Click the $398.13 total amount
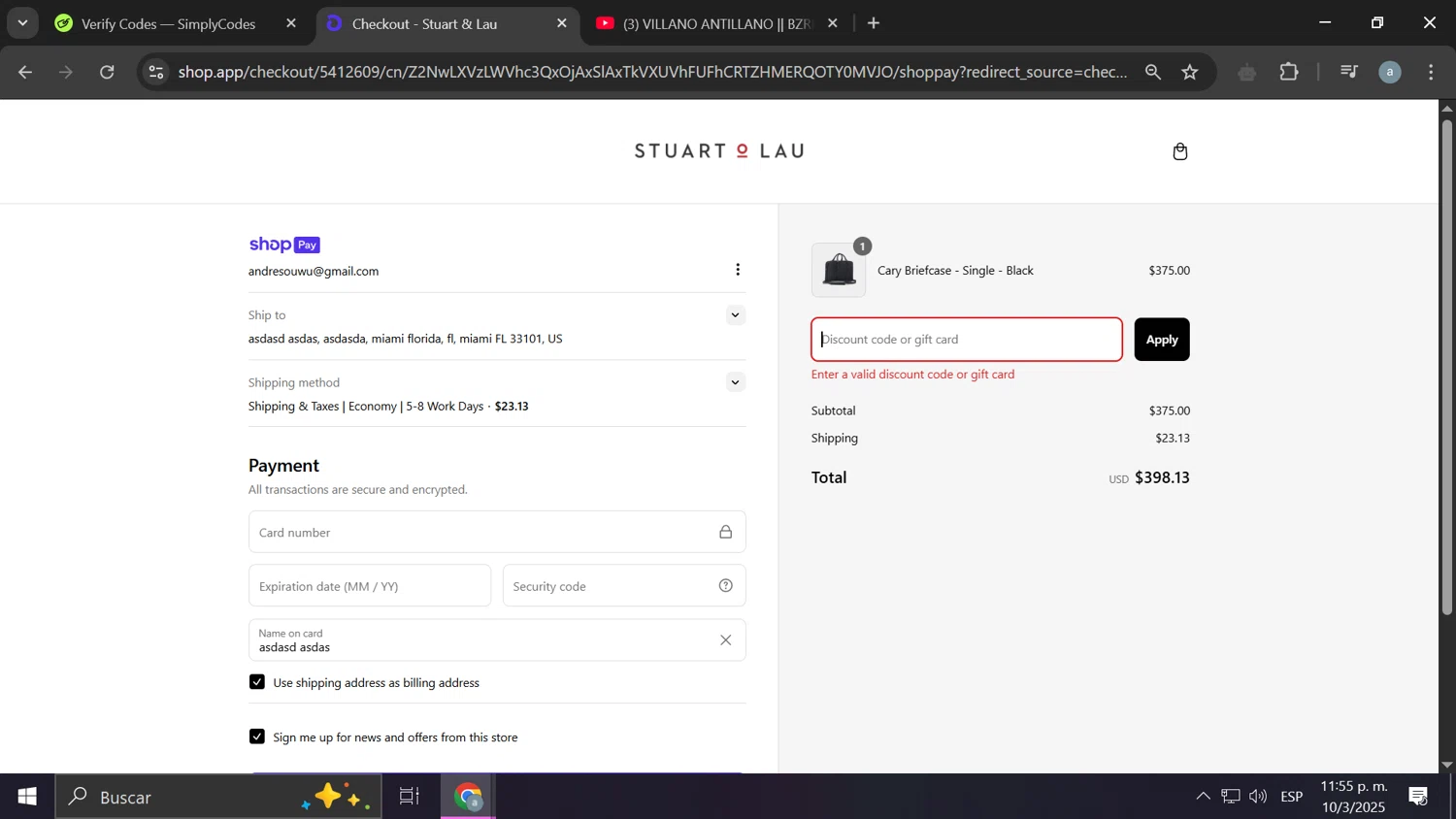The height and width of the screenshot is (819, 1456). tap(1162, 477)
